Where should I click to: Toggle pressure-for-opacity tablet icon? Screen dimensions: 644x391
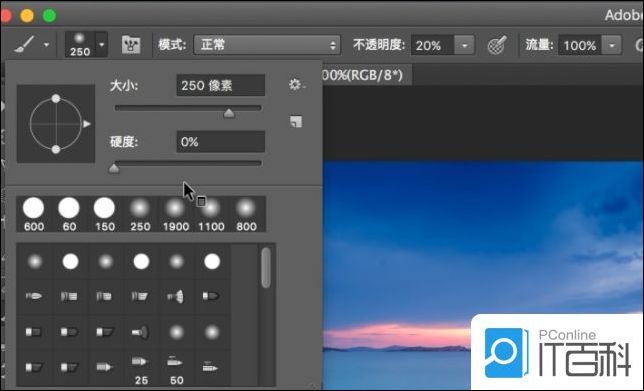click(497, 45)
